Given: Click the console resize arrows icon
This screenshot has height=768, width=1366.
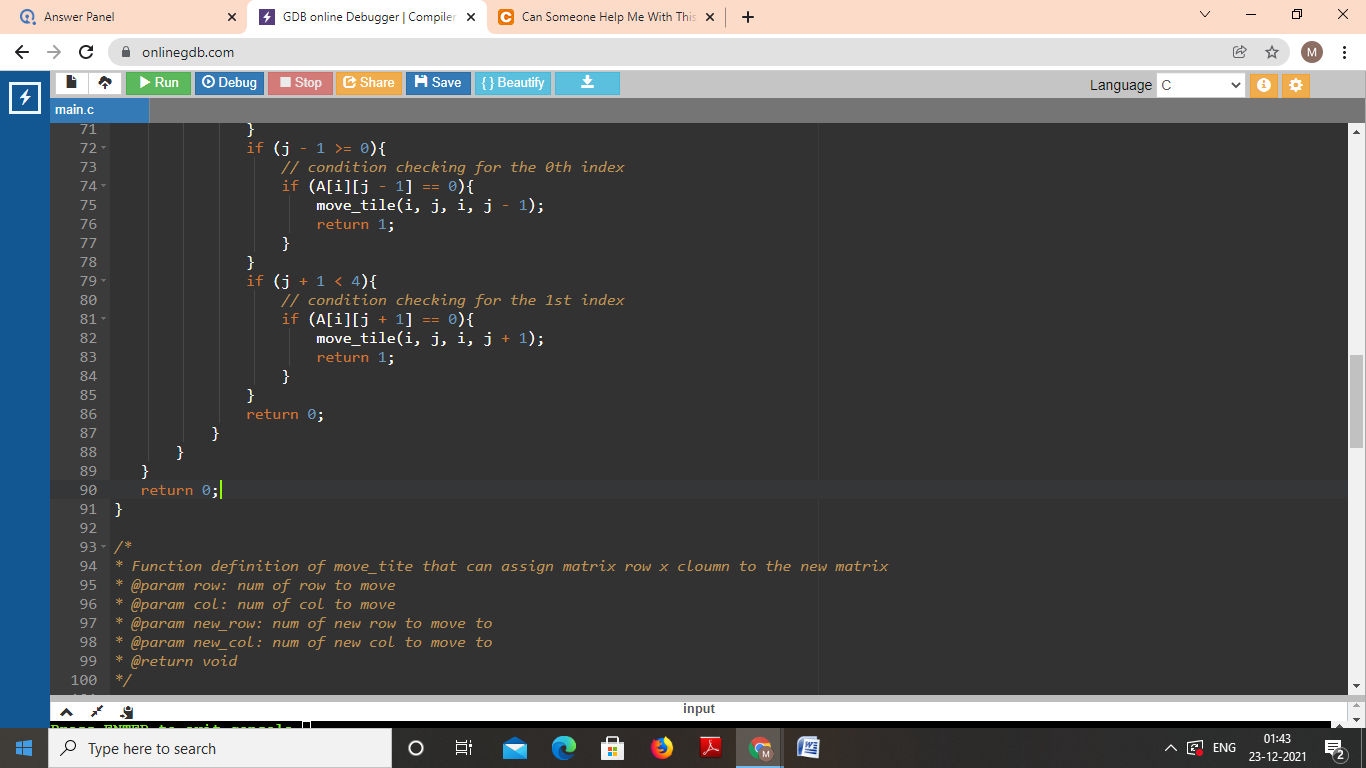Looking at the screenshot, I should click(x=97, y=711).
